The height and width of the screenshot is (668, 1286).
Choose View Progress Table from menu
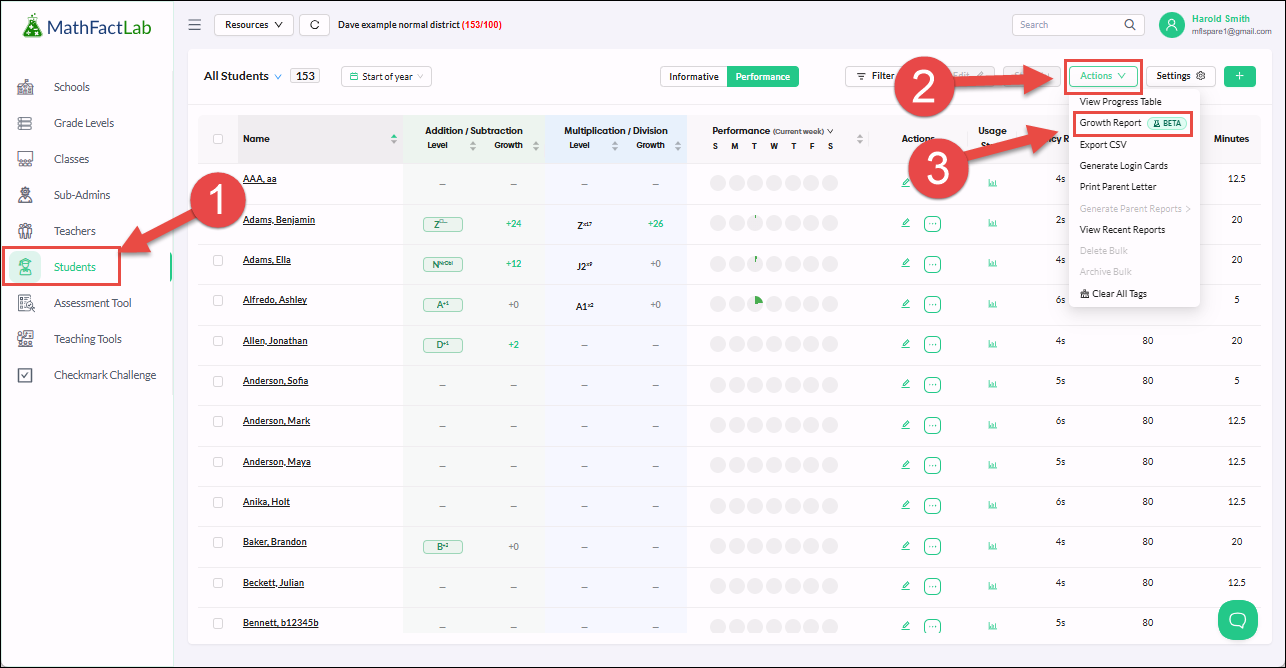coord(1120,102)
